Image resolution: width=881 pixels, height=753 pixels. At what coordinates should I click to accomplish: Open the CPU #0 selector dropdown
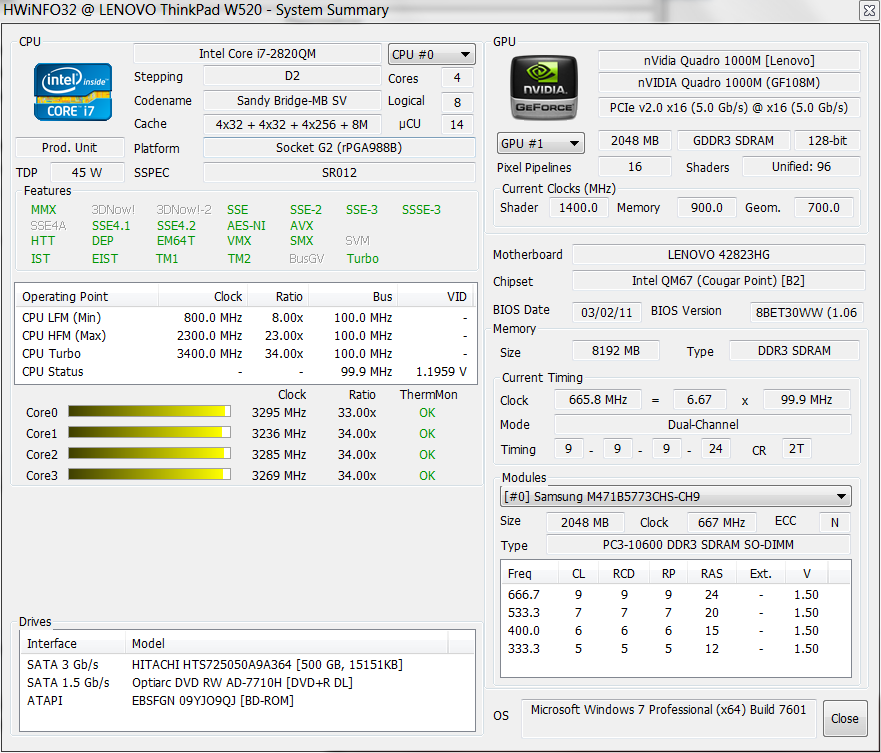432,55
